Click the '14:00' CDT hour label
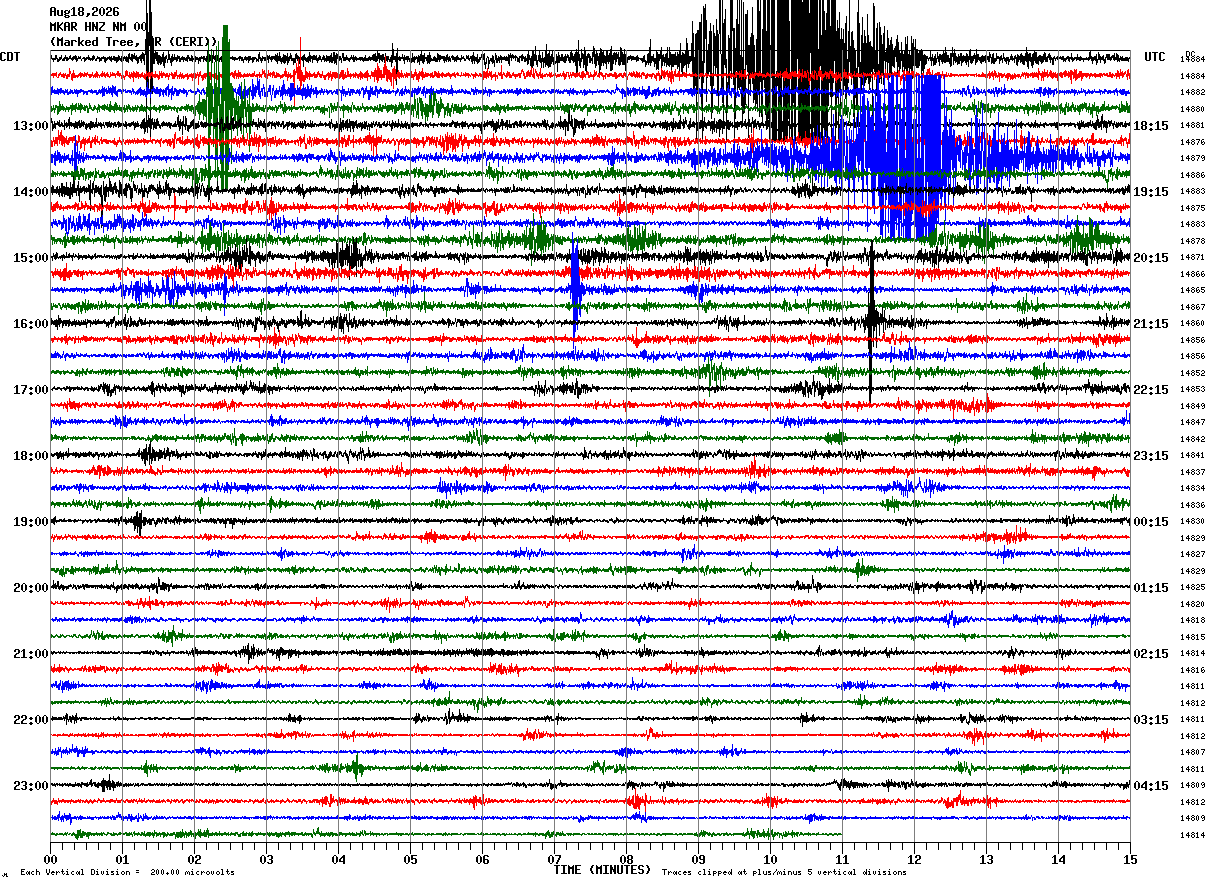 pos(31,192)
